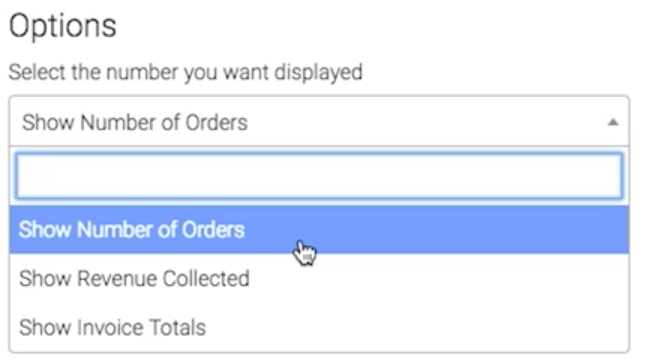Set displayed number to invoice totals
Image resolution: width=646 pixels, height=361 pixels.
pyautogui.click(x=319, y=328)
